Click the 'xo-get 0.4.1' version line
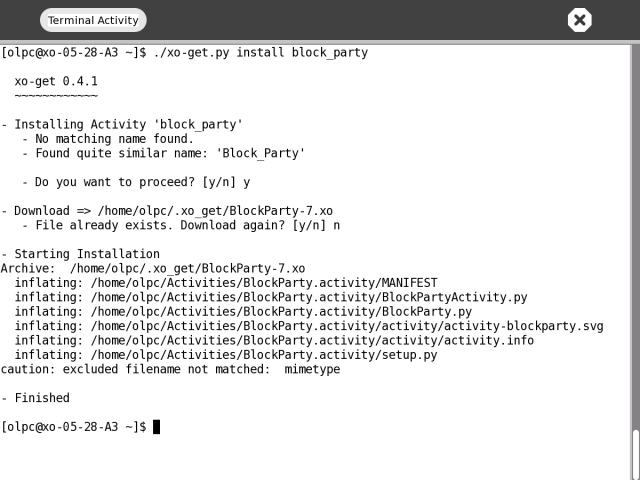The width and height of the screenshot is (640, 480). (56, 81)
